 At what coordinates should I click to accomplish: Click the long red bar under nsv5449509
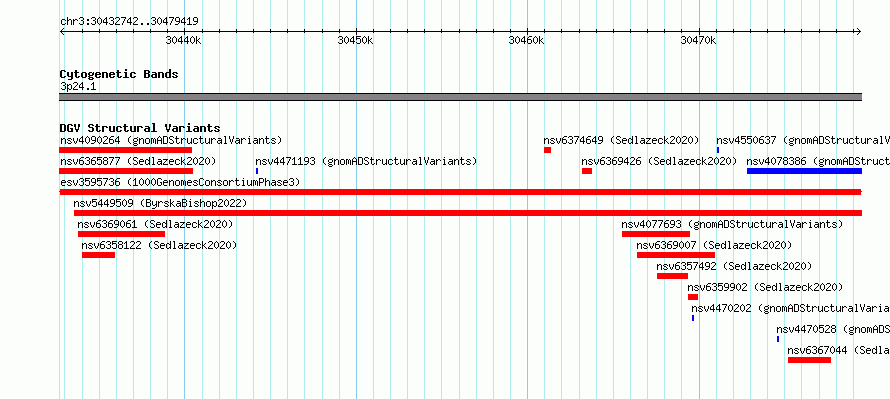tap(468, 213)
